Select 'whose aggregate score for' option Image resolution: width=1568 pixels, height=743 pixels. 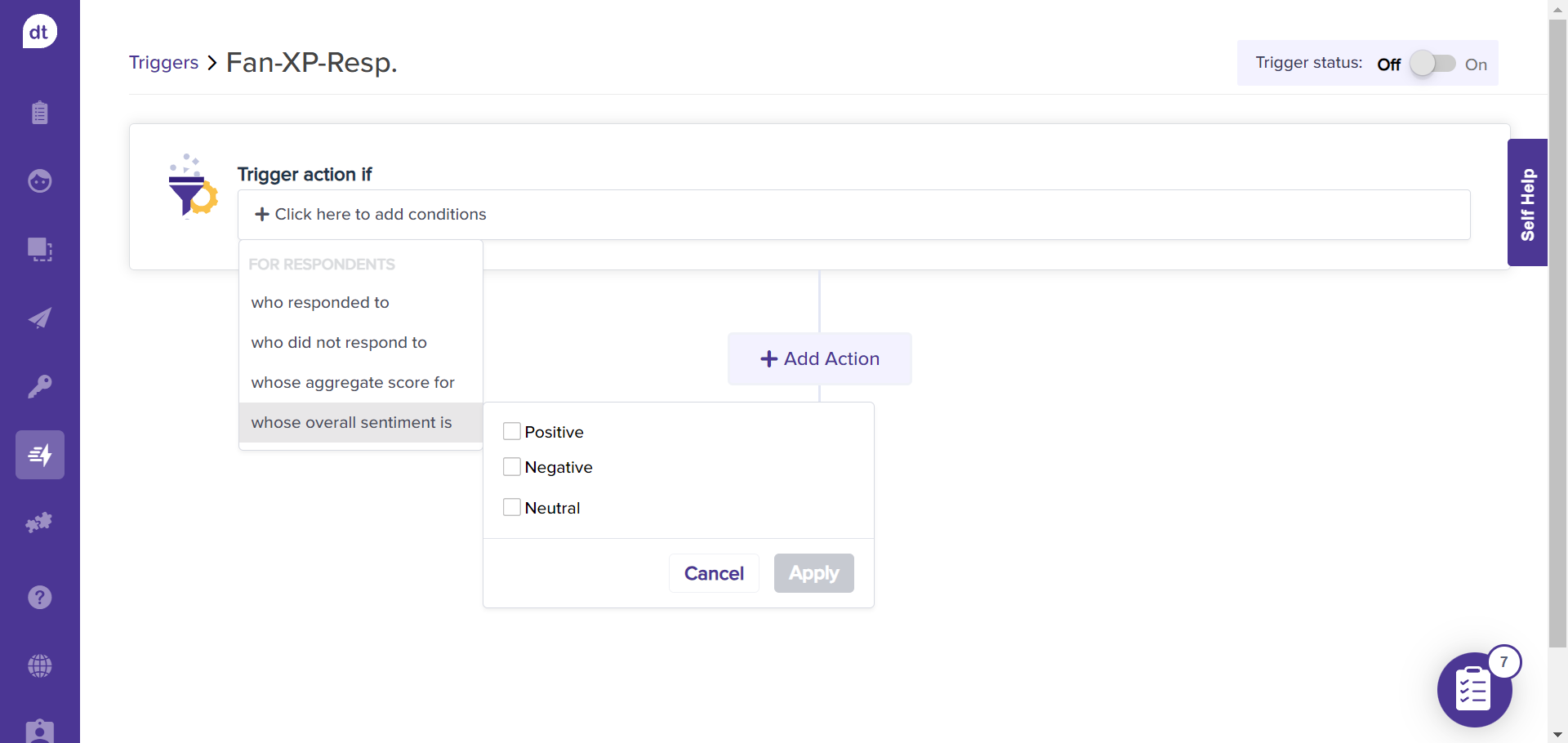point(353,383)
